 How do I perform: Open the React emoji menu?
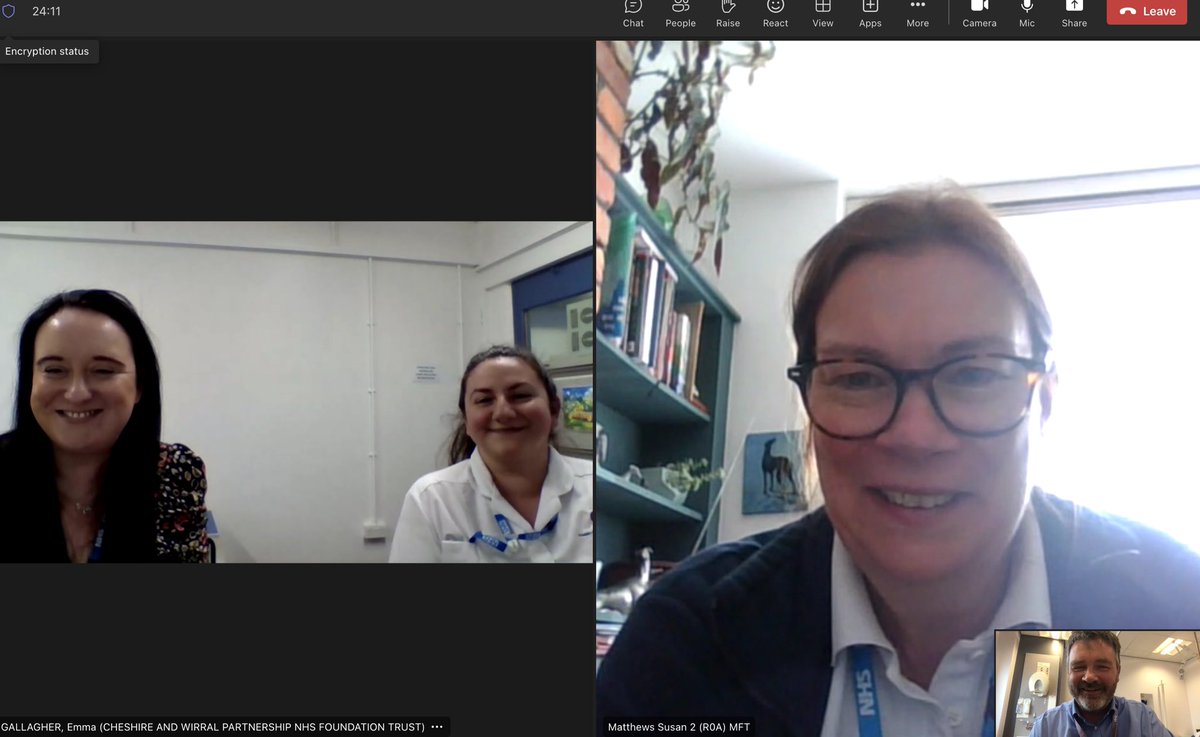(775, 14)
